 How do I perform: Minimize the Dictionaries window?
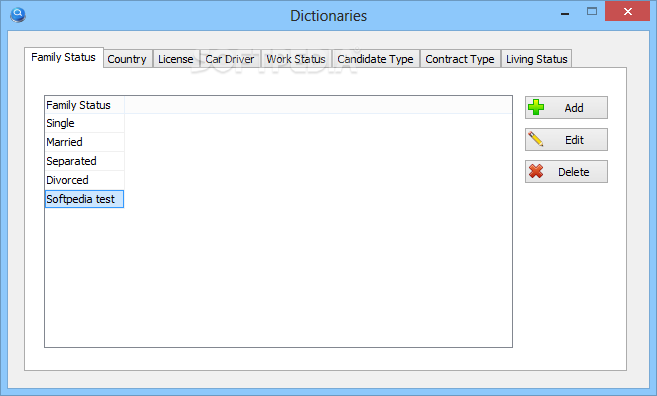pos(565,13)
